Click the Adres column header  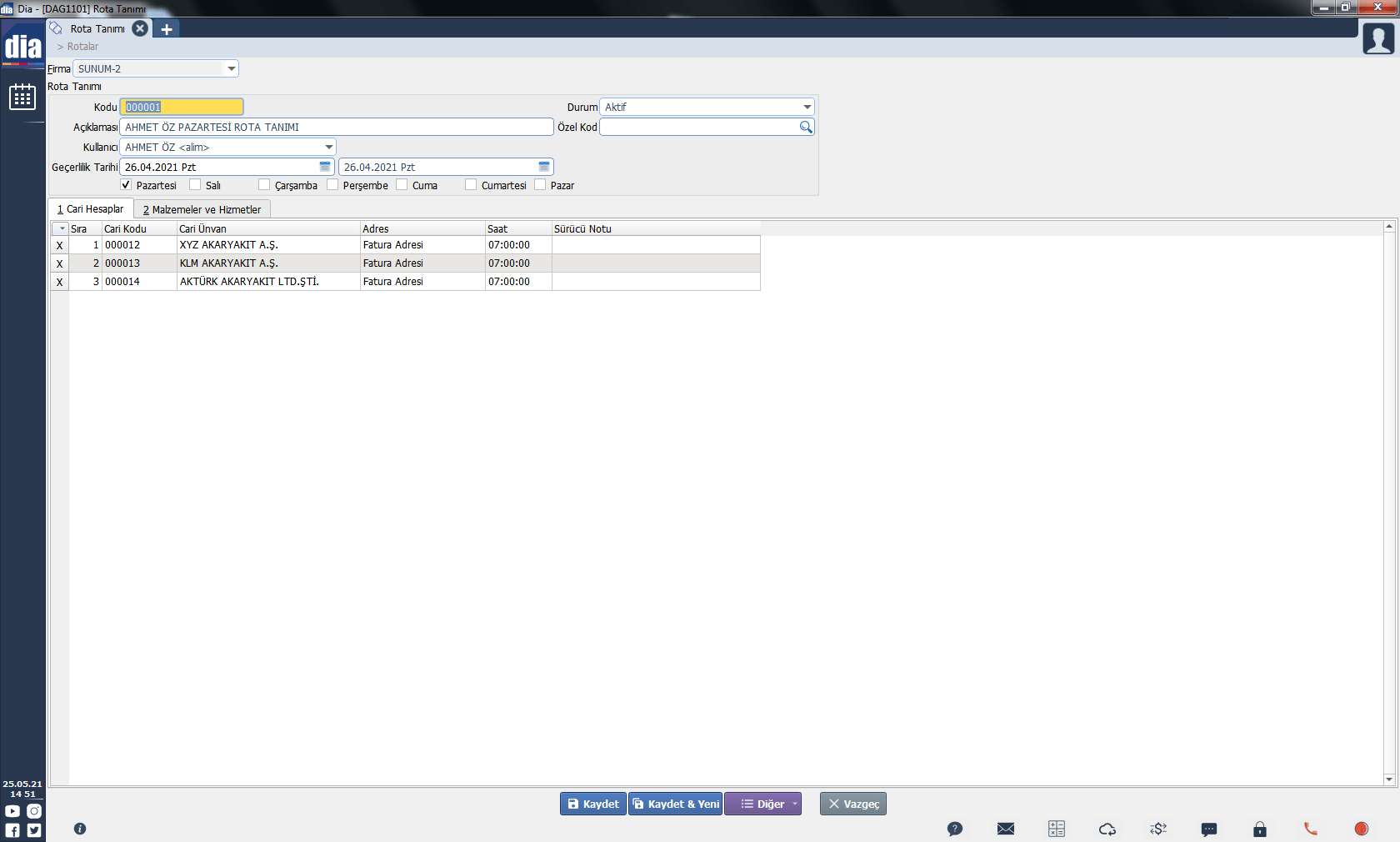pyautogui.click(x=422, y=228)
